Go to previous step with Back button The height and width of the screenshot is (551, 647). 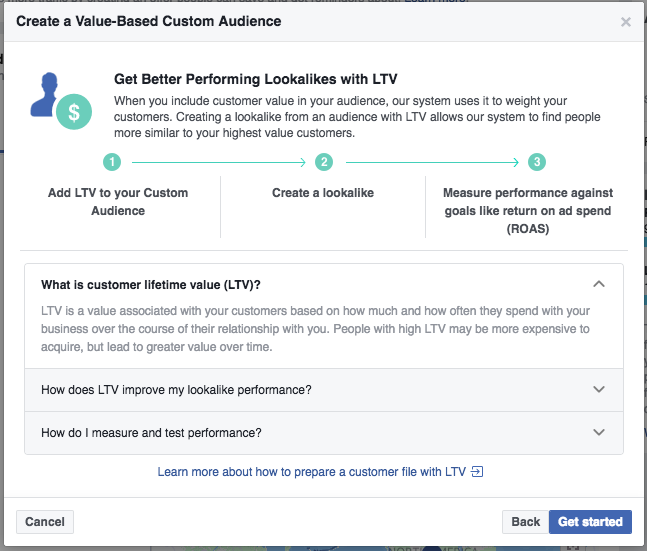pyautogui.click(x=526, y=521)
